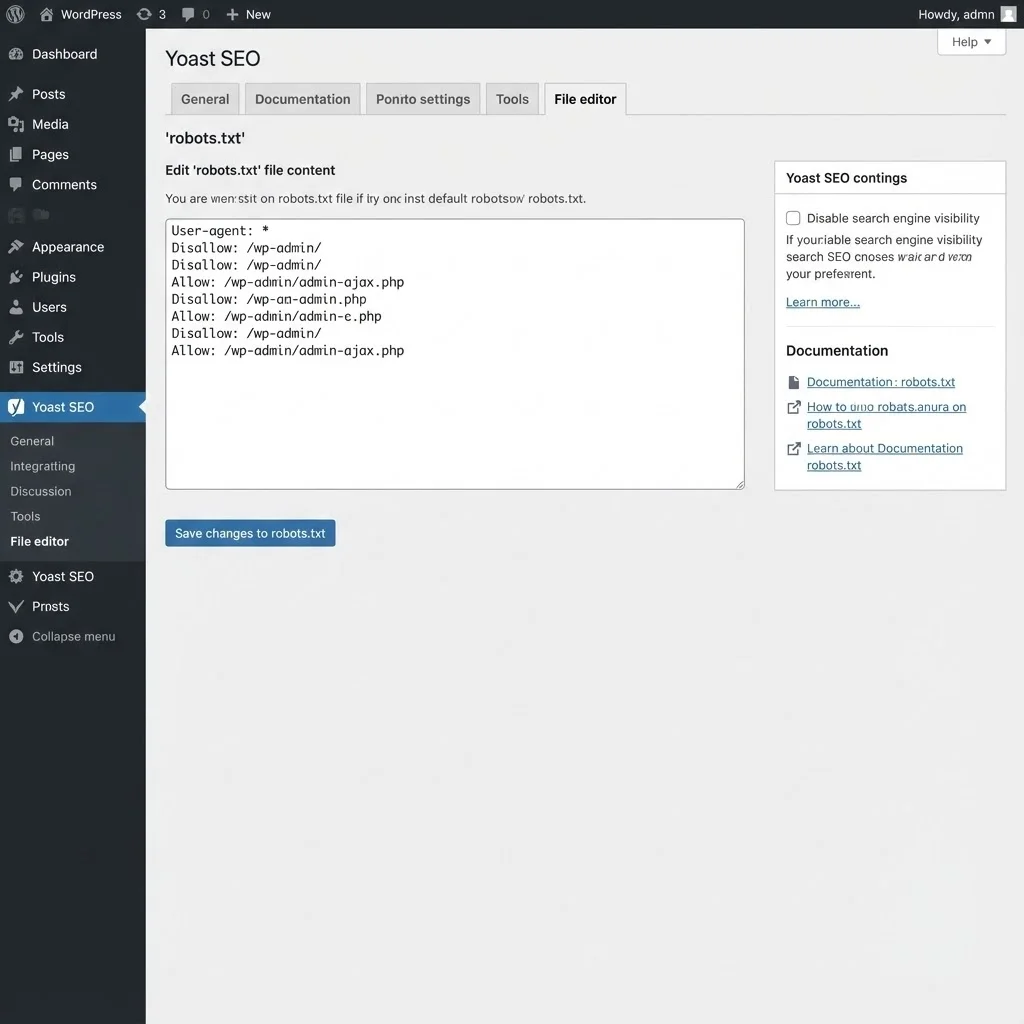Click the Media icon in sidebar
The height and width of the screenshot is (1024, 1024).
tap(16, 124)
